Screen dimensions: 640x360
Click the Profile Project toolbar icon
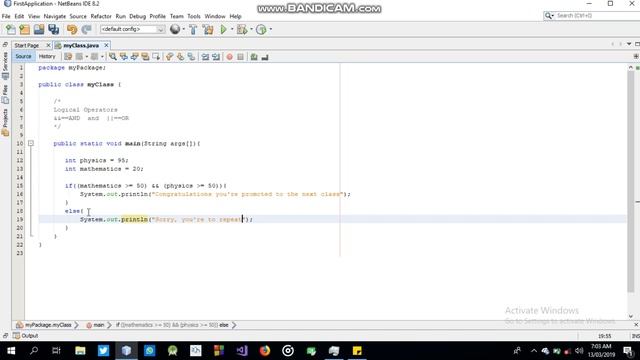[261, 29]
